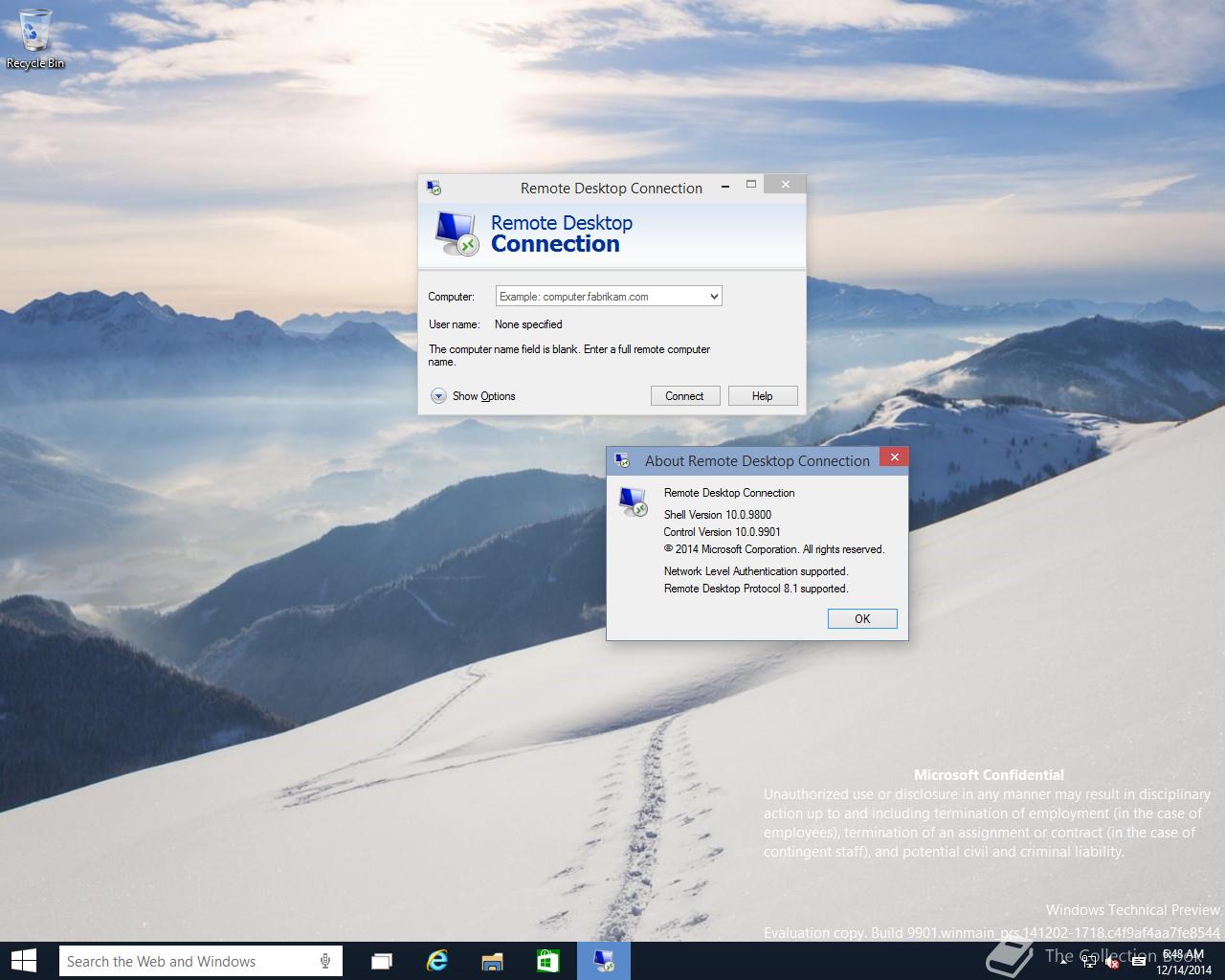Open File Explorer from the taskbar

492,961
